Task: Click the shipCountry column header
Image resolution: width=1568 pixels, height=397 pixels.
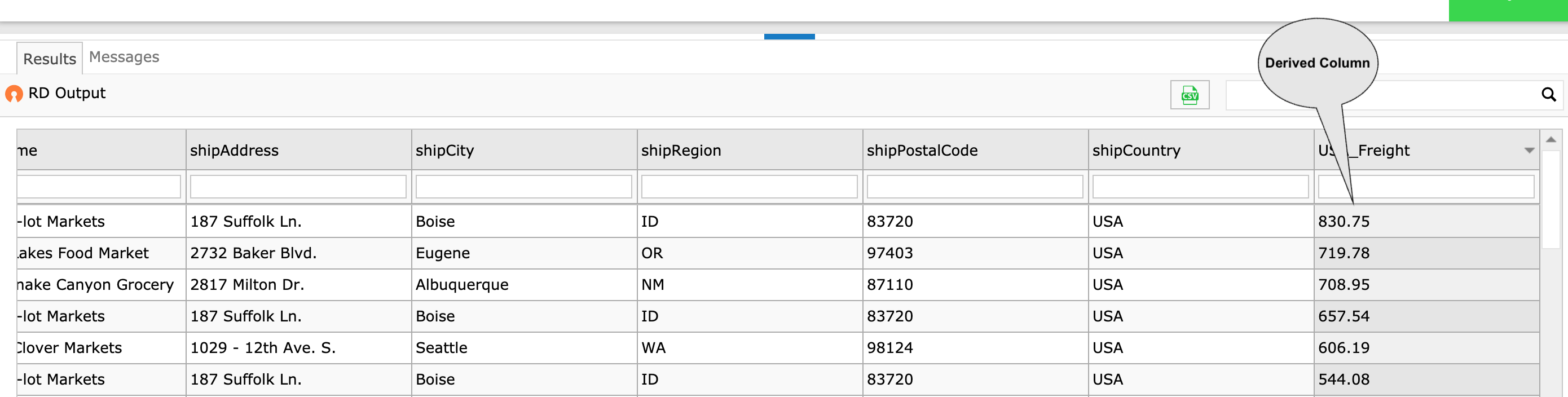Action: click(x=1136, y=150)
